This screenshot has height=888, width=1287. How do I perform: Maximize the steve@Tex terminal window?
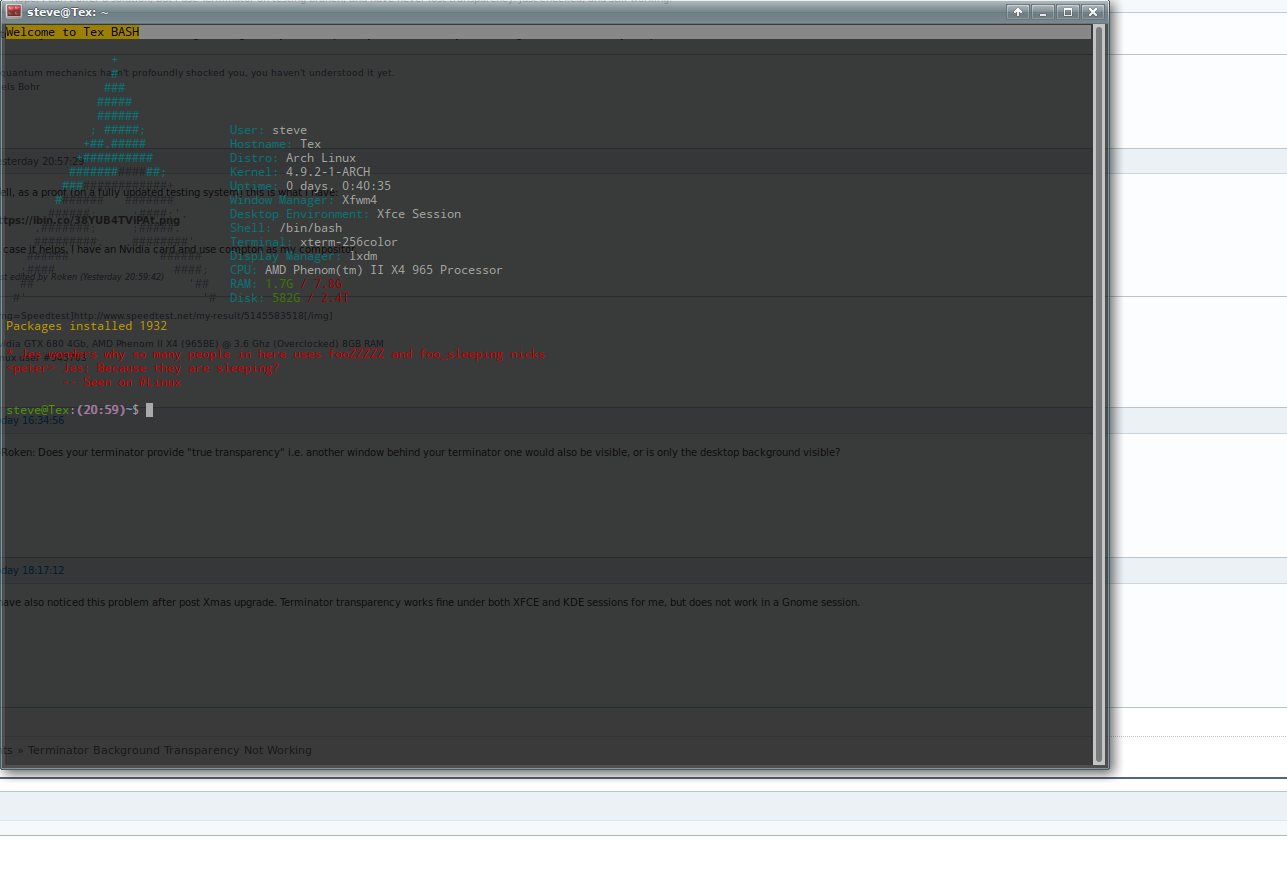tap(1068, 12)
